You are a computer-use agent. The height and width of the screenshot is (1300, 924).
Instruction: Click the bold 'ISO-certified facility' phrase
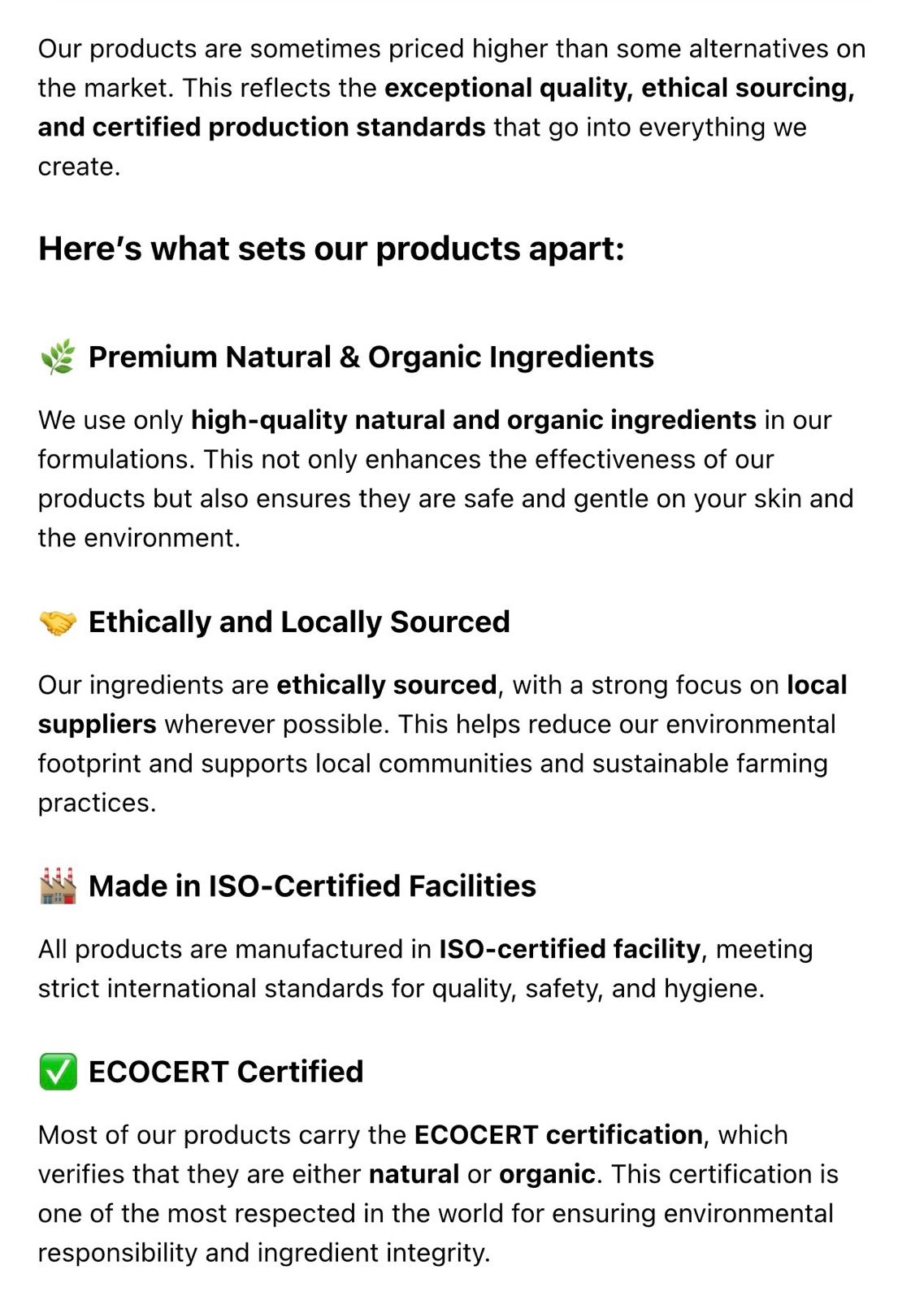click(570, 949)
